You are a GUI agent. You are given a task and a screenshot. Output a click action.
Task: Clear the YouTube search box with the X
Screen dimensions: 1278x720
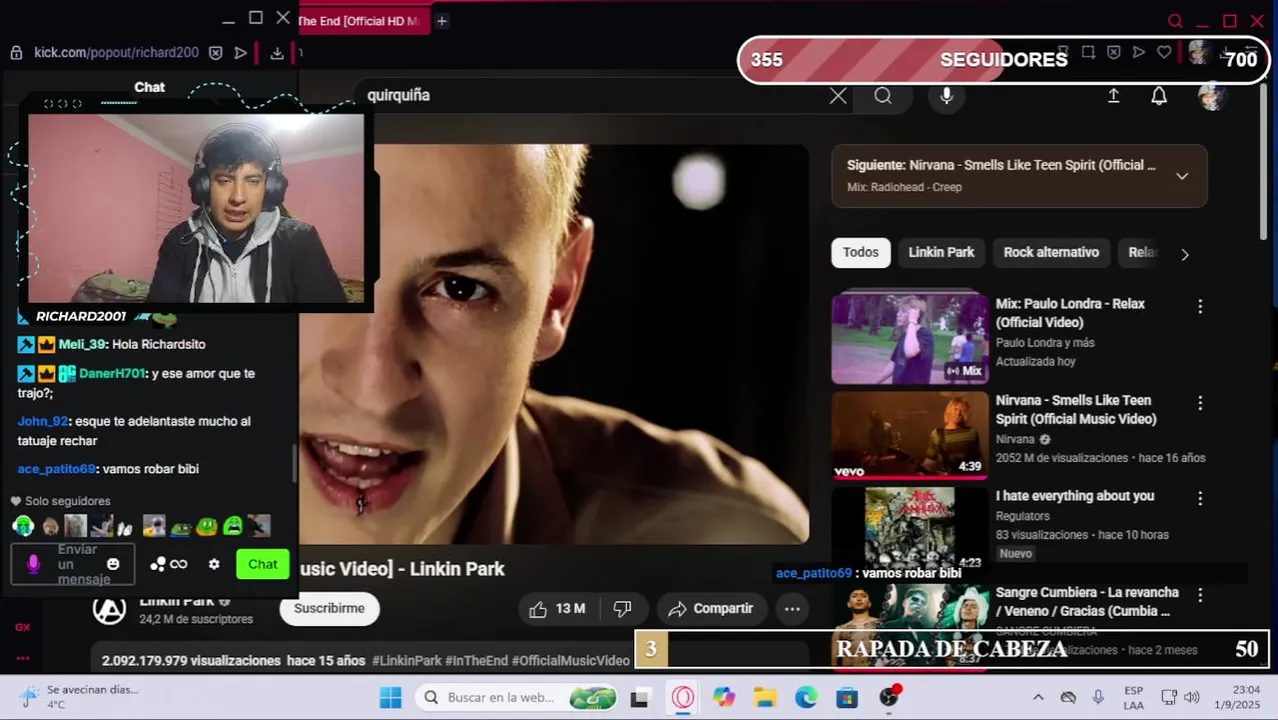point(838,96)
